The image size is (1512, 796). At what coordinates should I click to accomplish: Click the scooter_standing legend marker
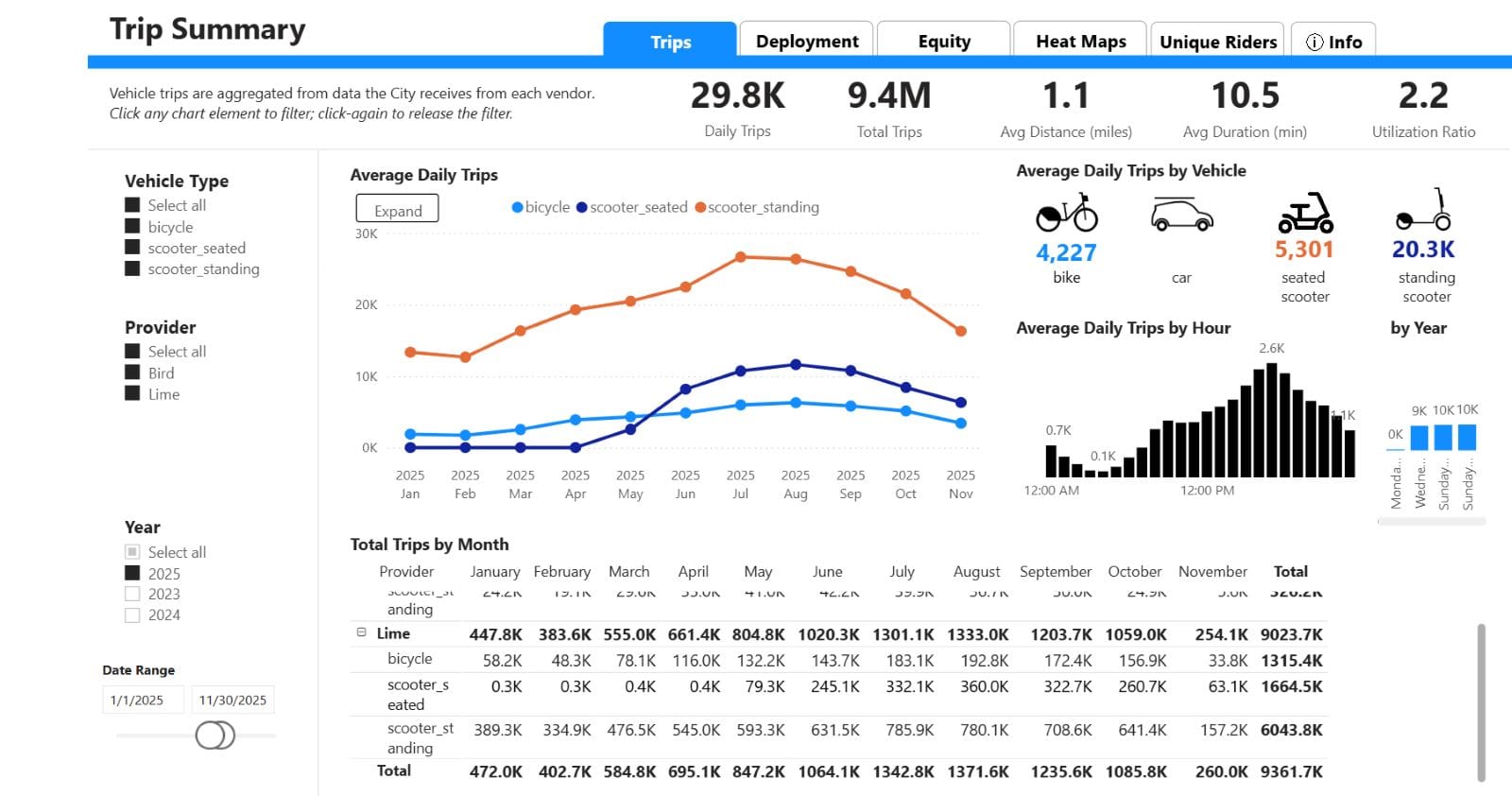700,207
